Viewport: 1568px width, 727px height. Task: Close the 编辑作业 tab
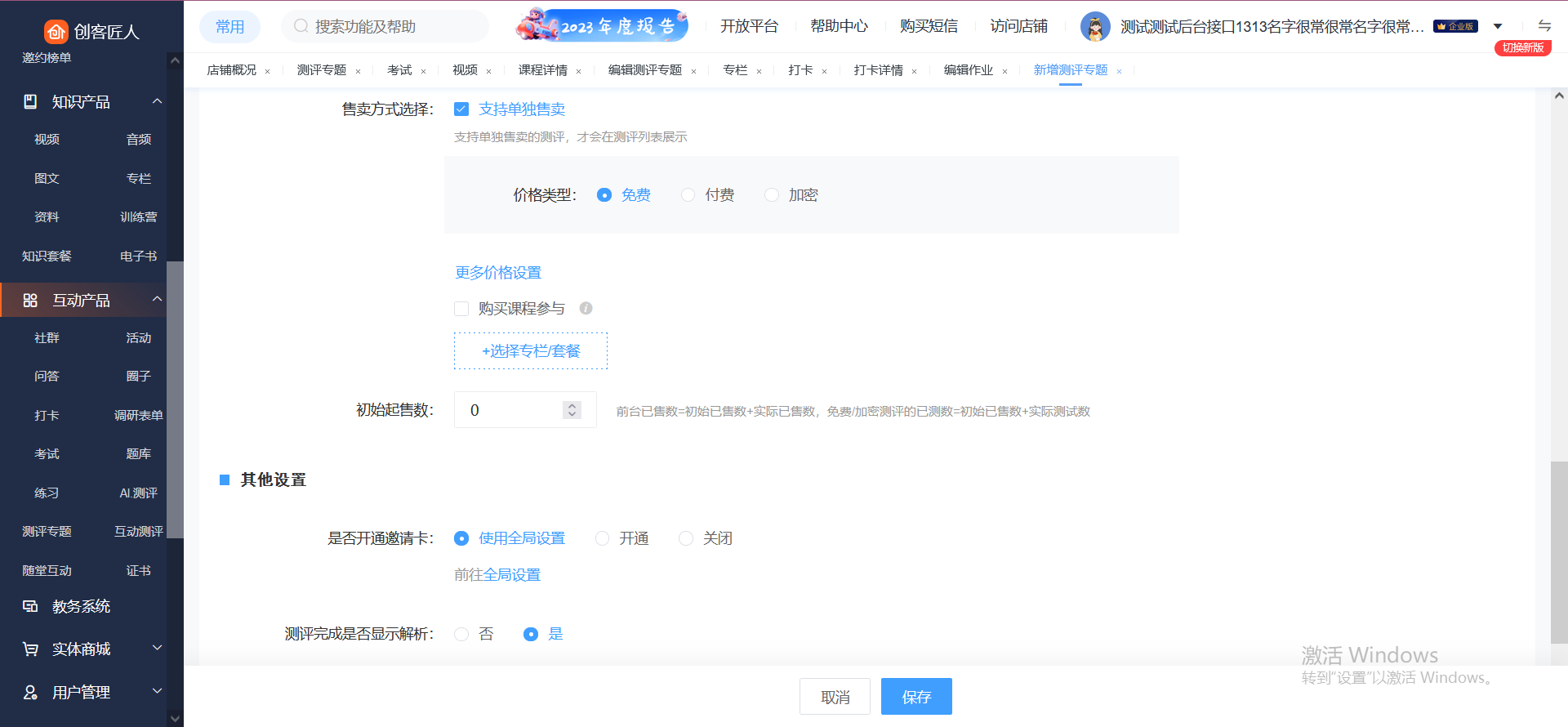[1004, 71]
